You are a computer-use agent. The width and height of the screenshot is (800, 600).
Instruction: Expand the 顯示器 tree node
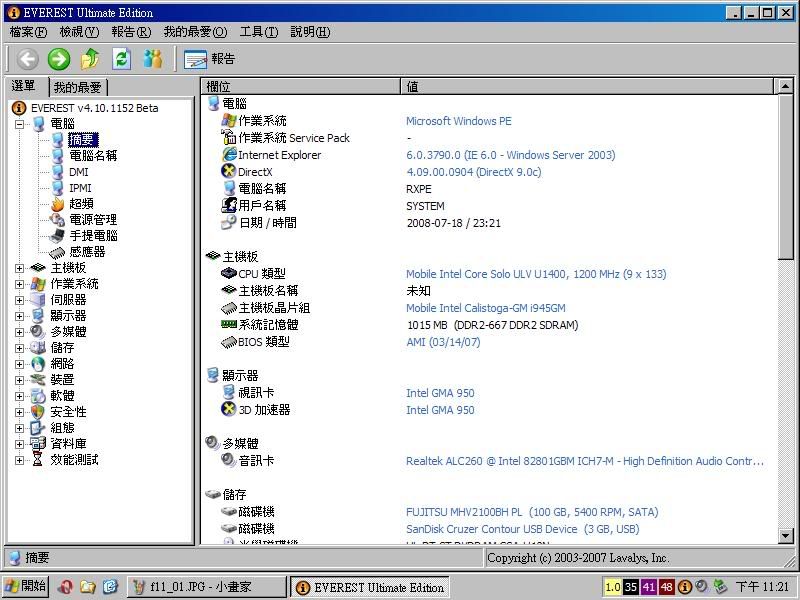click(x=19, y=316)
